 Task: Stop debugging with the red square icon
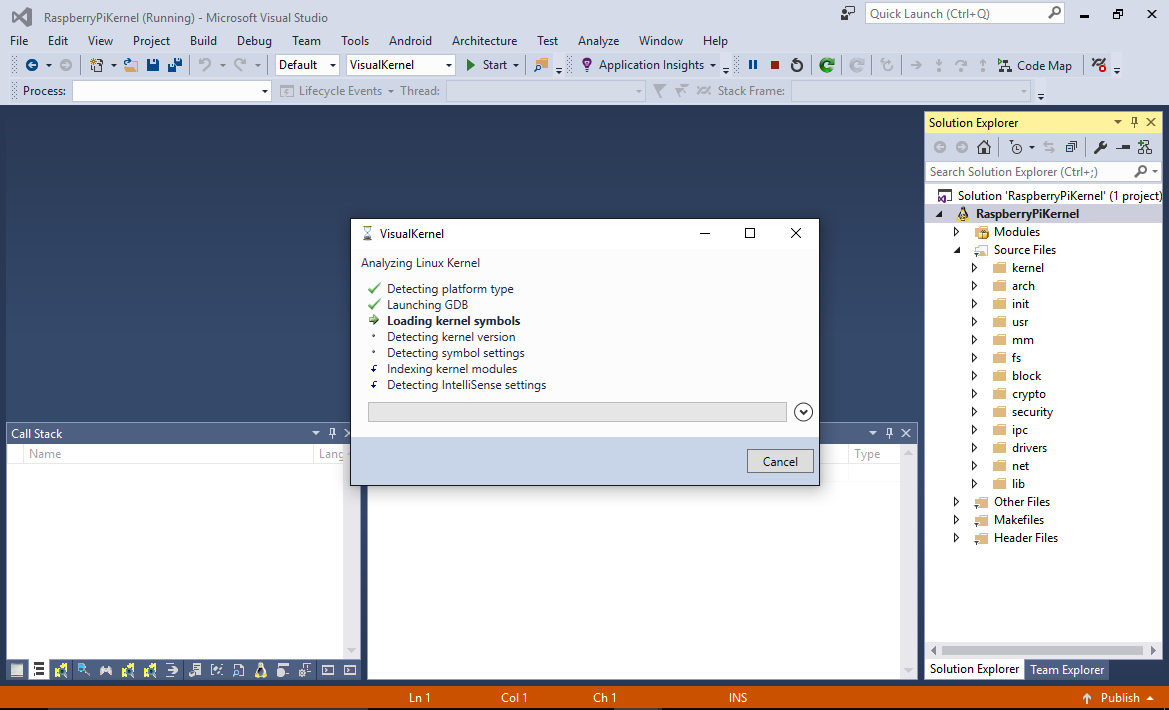(775, 66)
